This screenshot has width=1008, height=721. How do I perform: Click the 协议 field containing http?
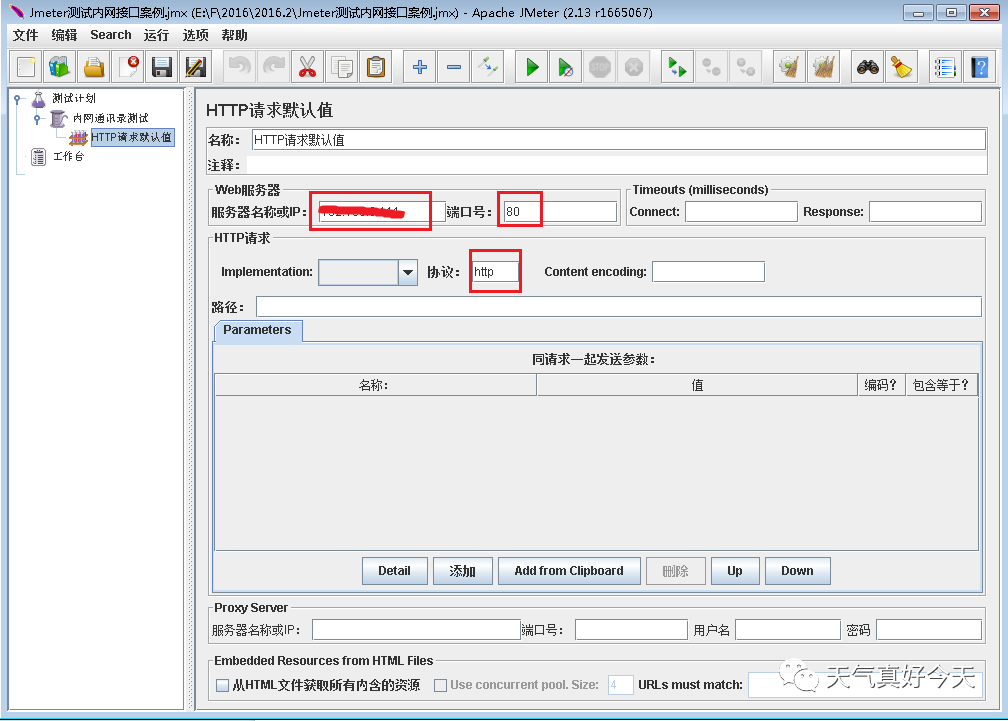point(495,272)
